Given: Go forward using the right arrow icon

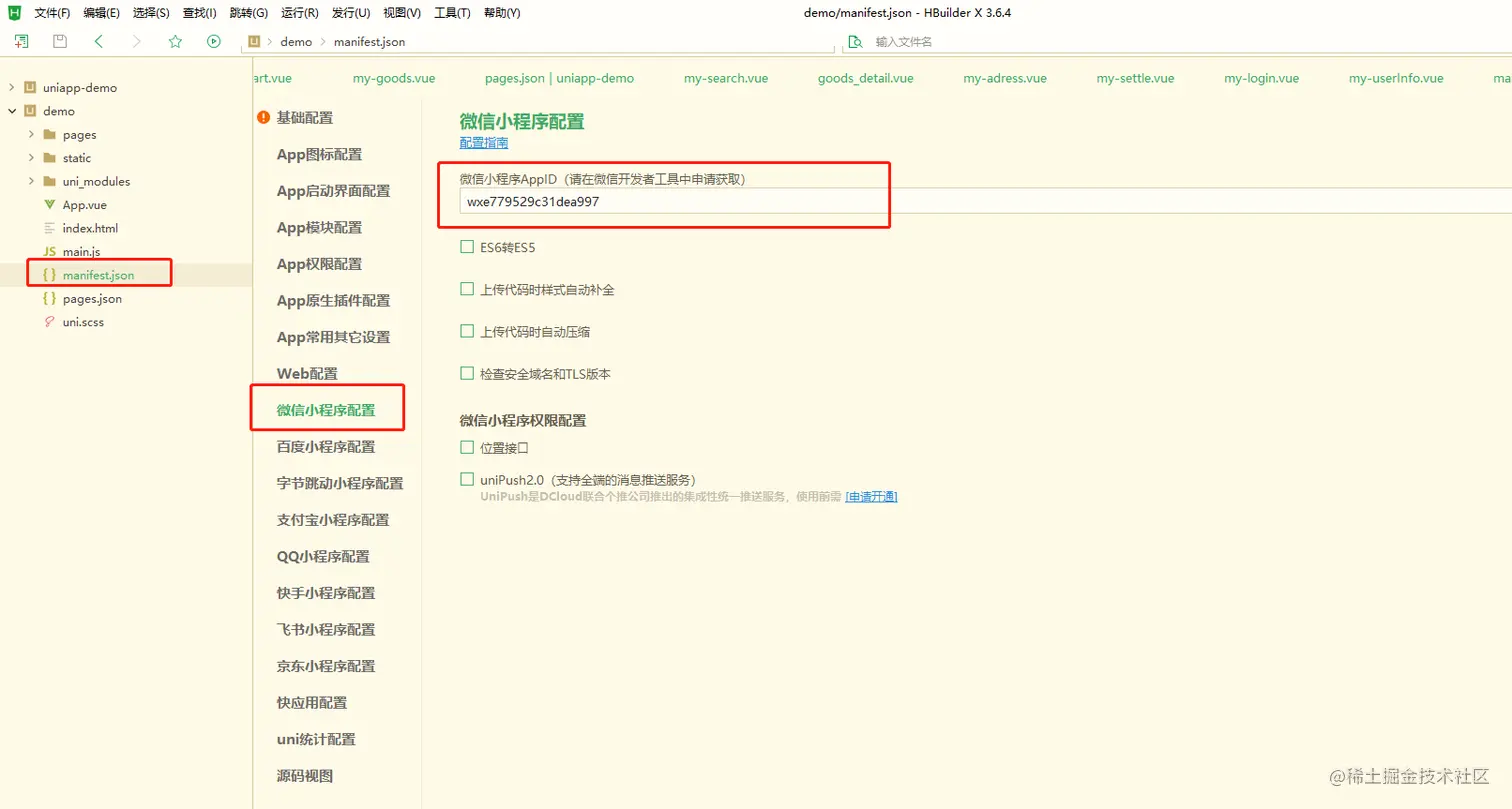Looking at the screenshot, I should click(137, 41).
